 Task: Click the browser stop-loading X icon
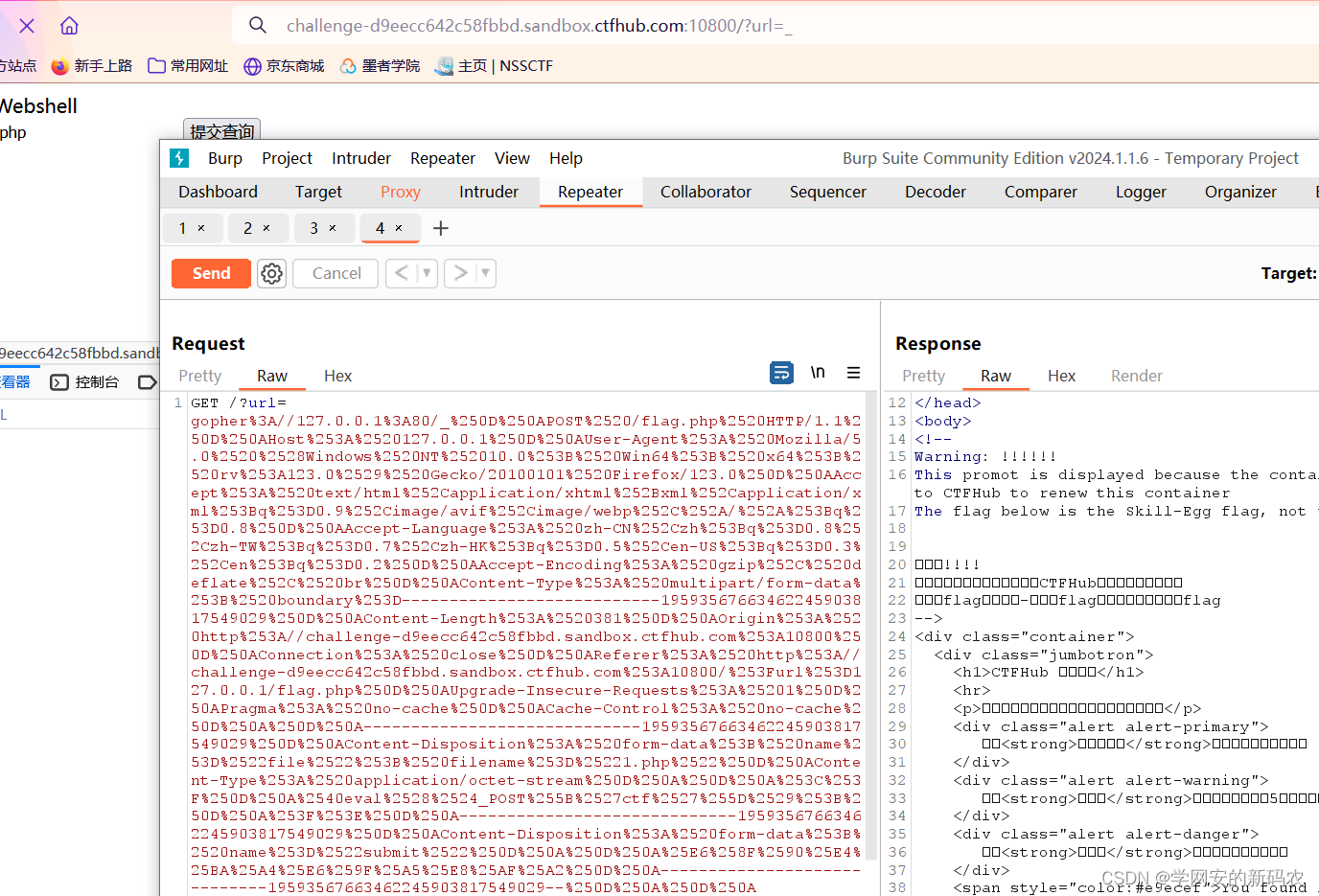point(27,26)
